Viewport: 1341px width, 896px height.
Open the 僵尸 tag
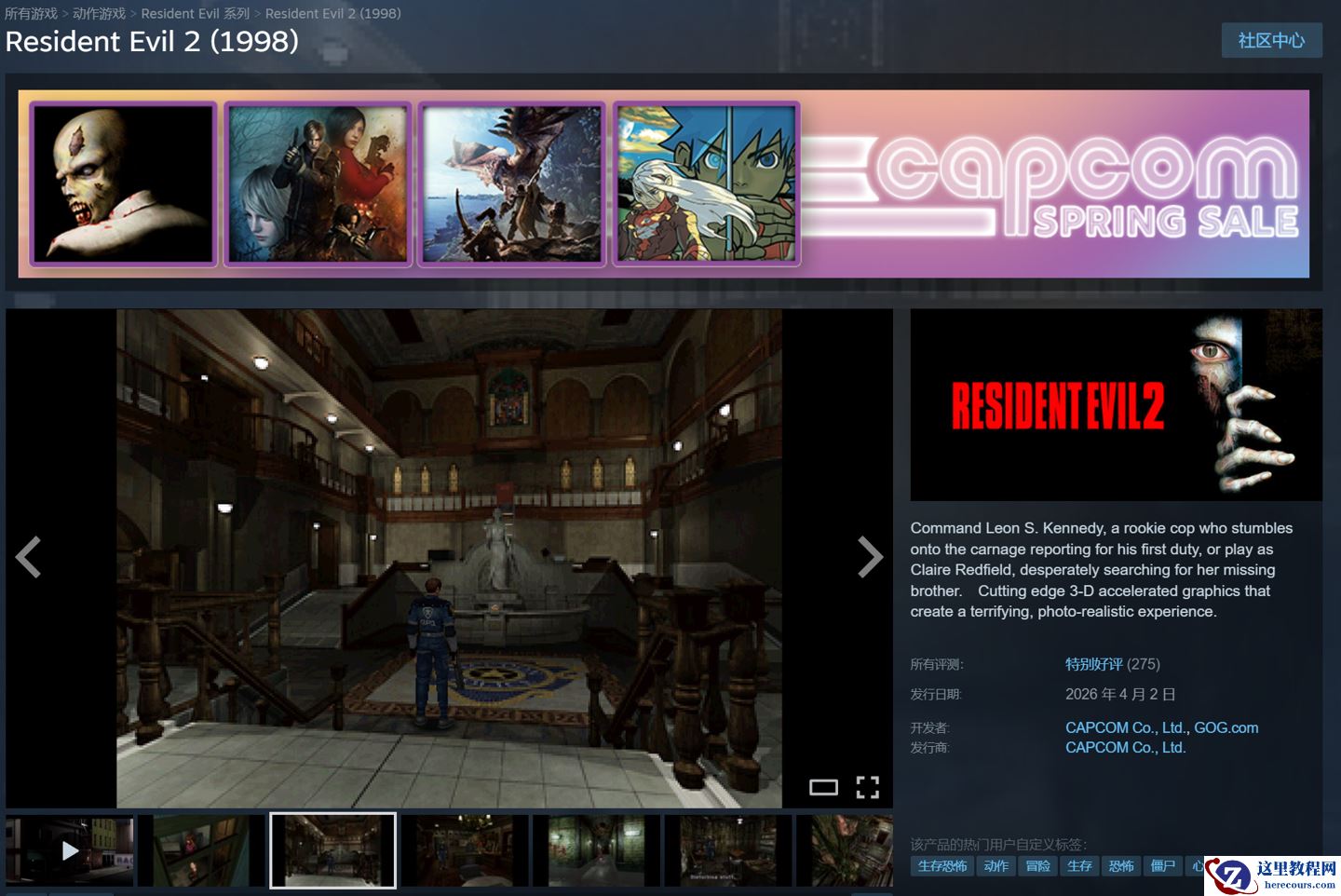1162,866
